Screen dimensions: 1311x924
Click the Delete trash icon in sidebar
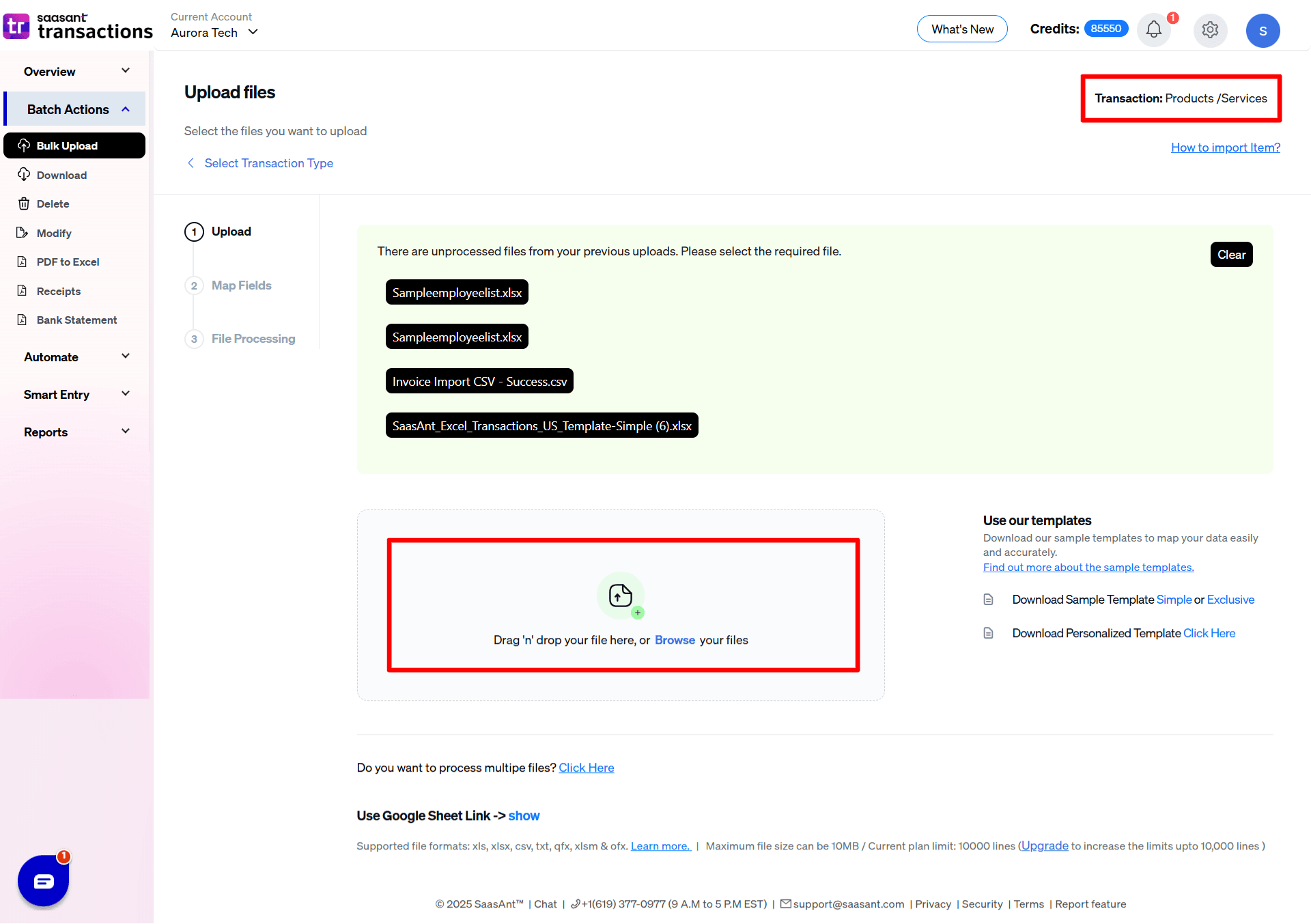(x=24, y=204)
